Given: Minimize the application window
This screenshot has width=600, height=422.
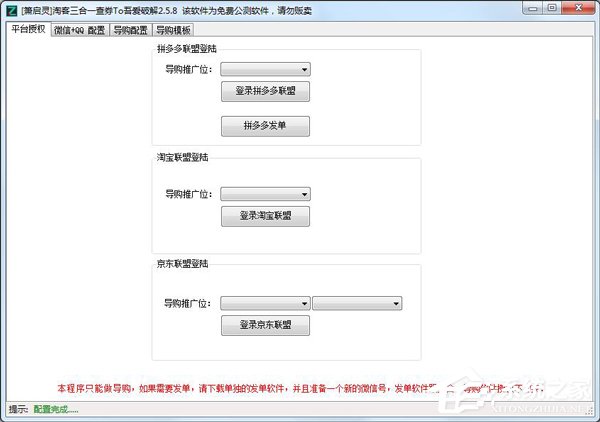Looking at the screenshot, I should tap(533, 8).
